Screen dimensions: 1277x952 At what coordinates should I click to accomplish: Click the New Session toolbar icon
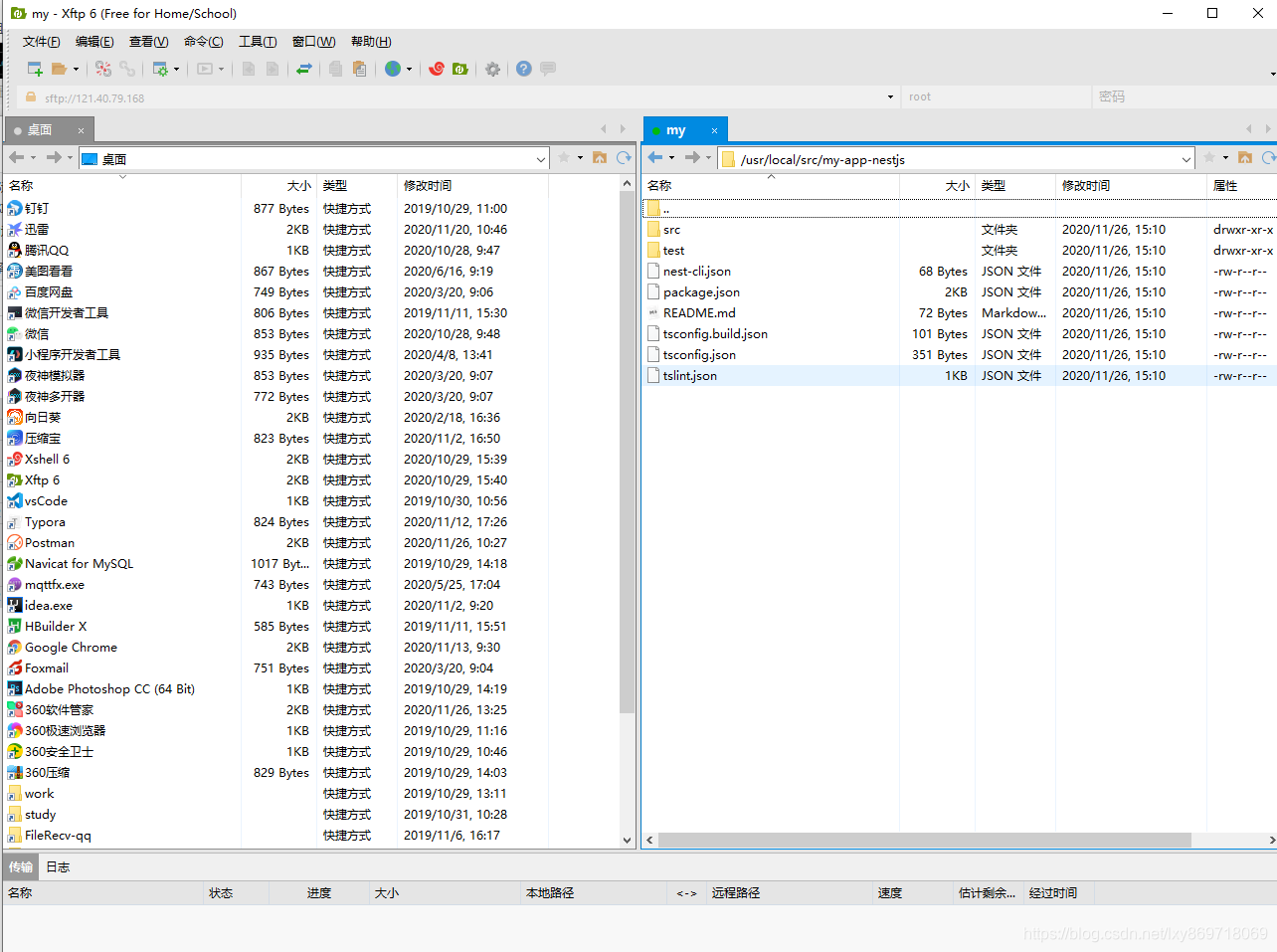pos(35,69)
